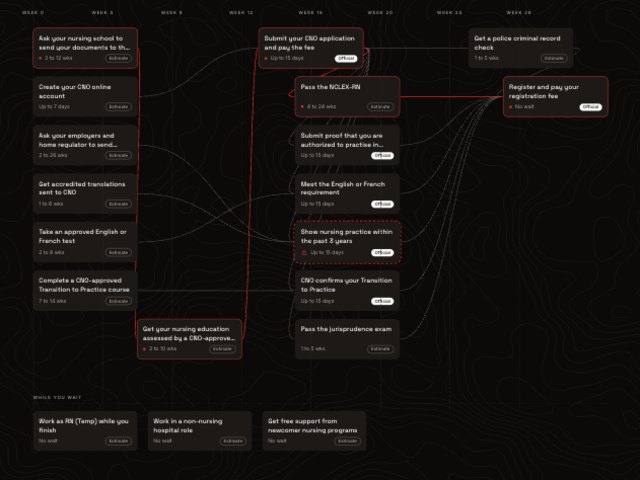
Task: Click "7 to 14 wks" duration text
Action: click(x=52, y=301)
